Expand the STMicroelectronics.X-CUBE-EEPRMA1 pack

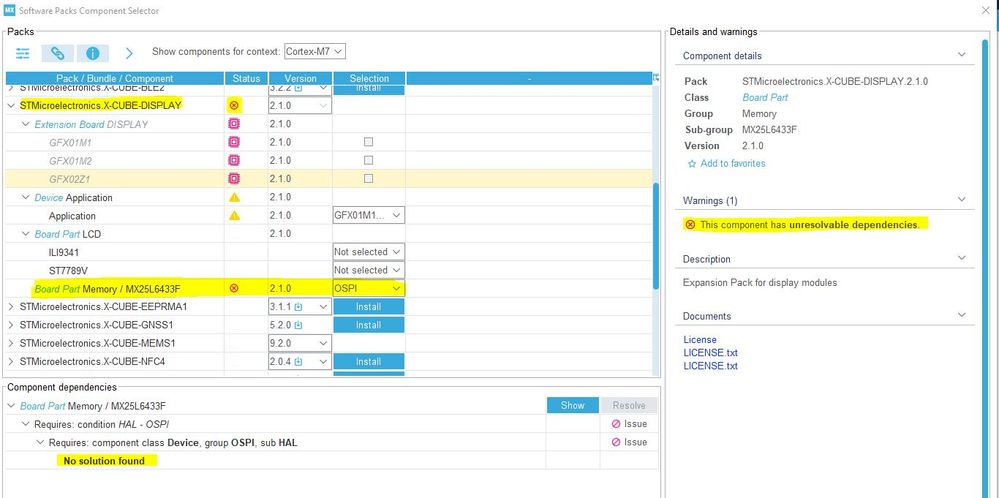(11, 307)
